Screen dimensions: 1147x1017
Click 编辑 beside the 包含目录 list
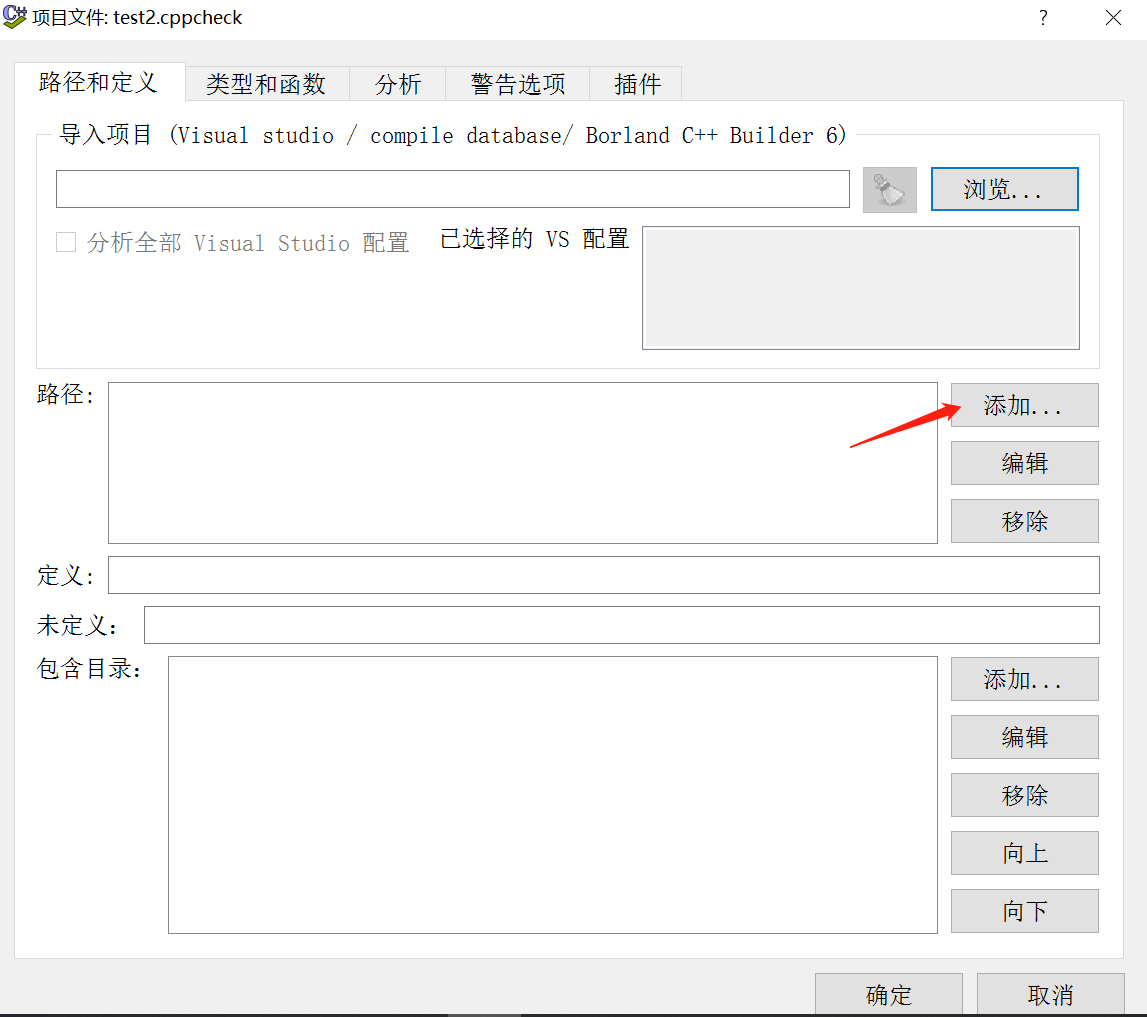pos(1024,737)
